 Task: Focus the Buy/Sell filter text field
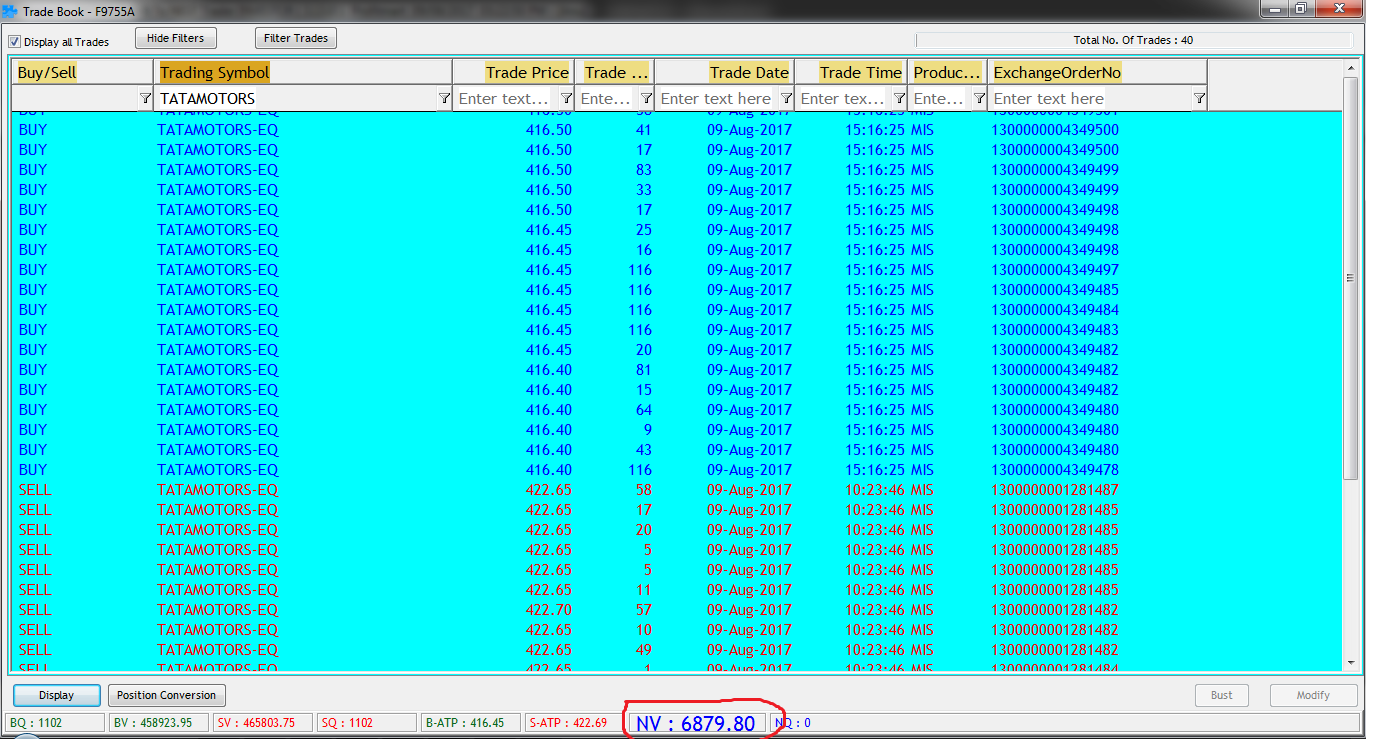(75, 98)
